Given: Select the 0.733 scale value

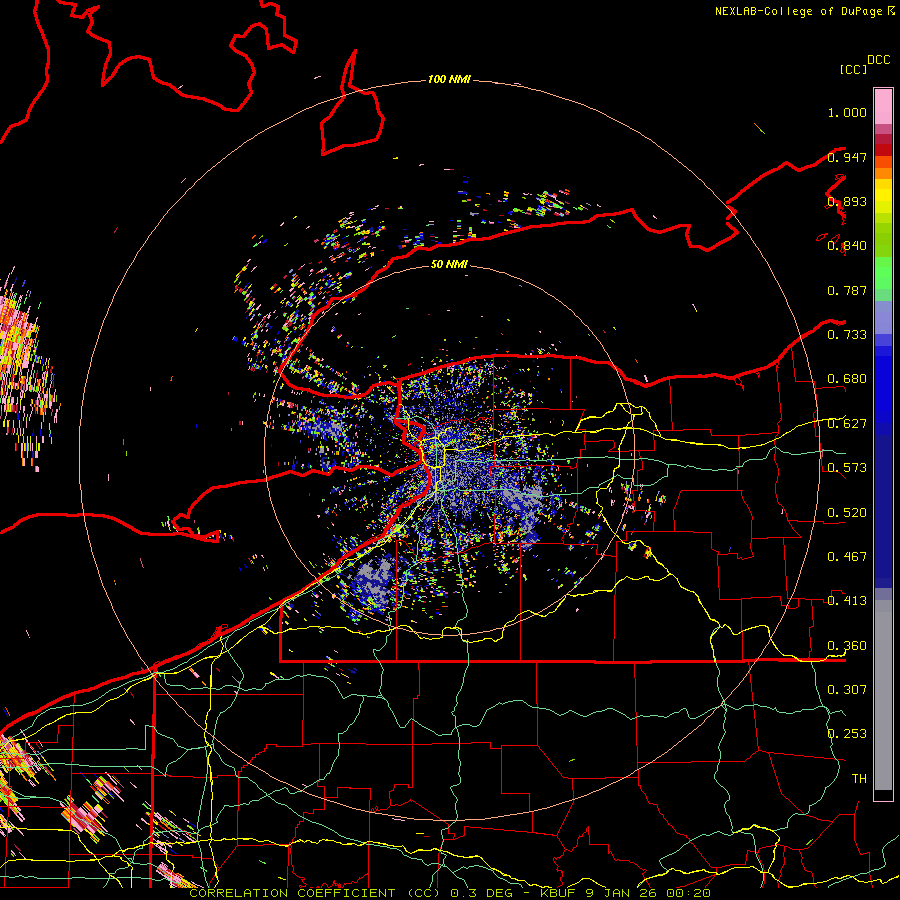Looking at the screenshot, I should [847, 335].
